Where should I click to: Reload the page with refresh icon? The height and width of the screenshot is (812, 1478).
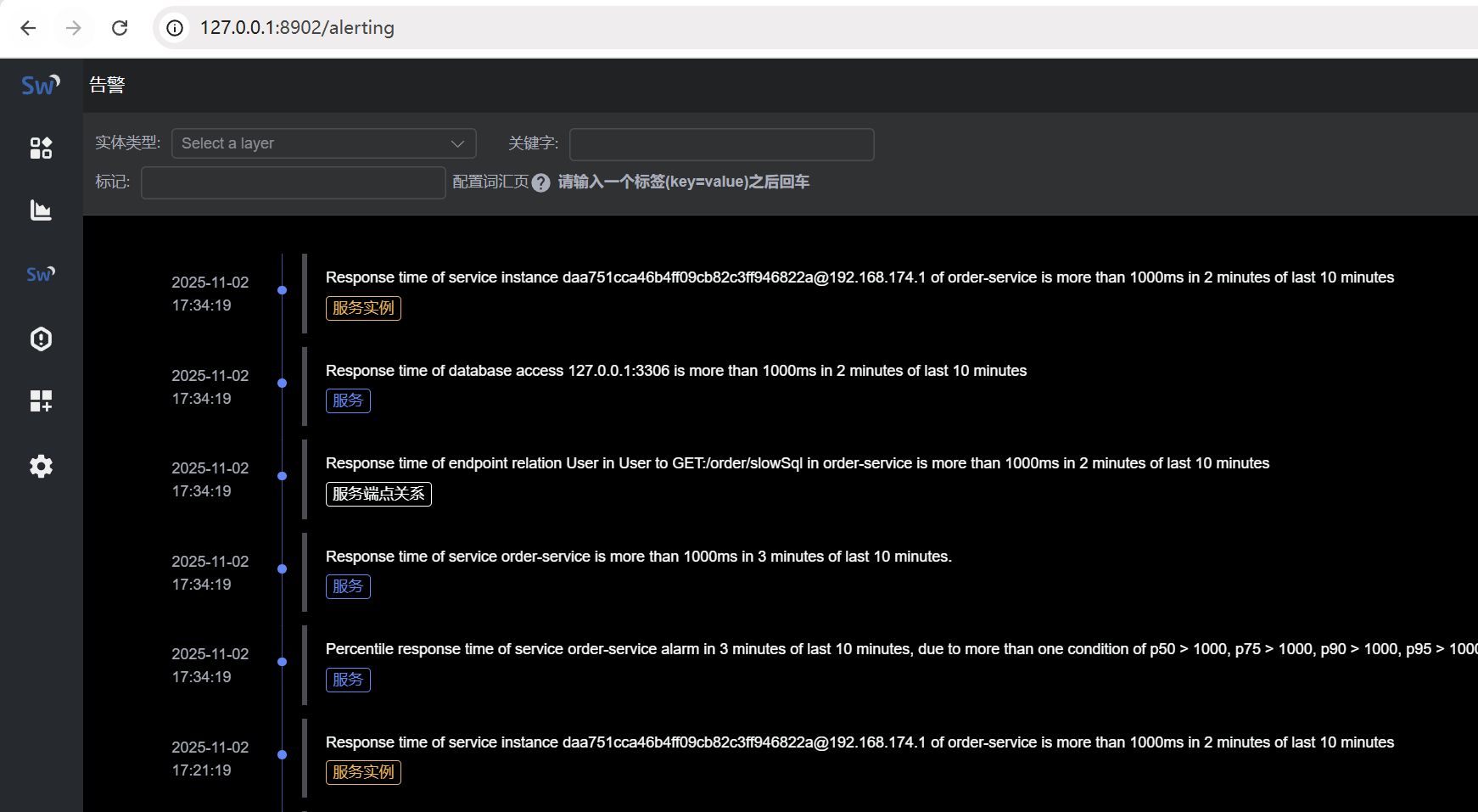pyautogui.click(x=120, y=28)
